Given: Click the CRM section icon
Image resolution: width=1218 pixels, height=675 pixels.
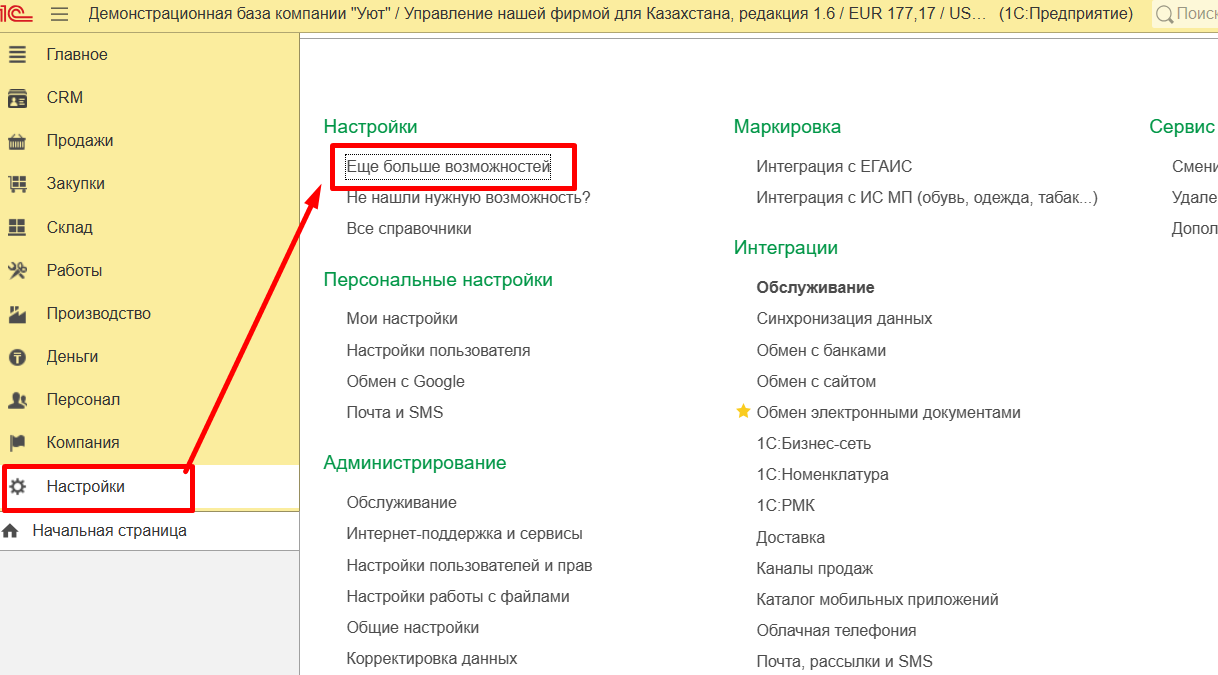Looking at the screenshot, I should point(17,98).
